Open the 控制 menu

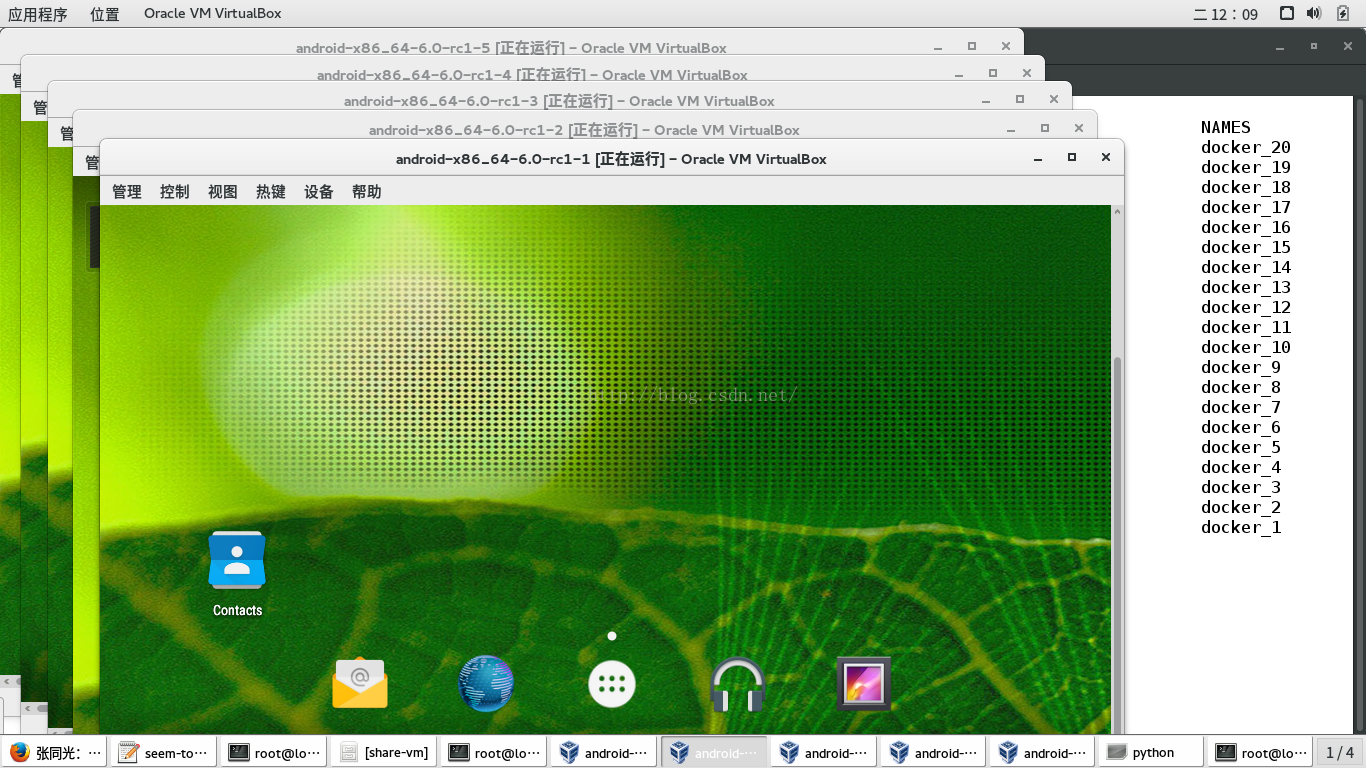point(175,192)
